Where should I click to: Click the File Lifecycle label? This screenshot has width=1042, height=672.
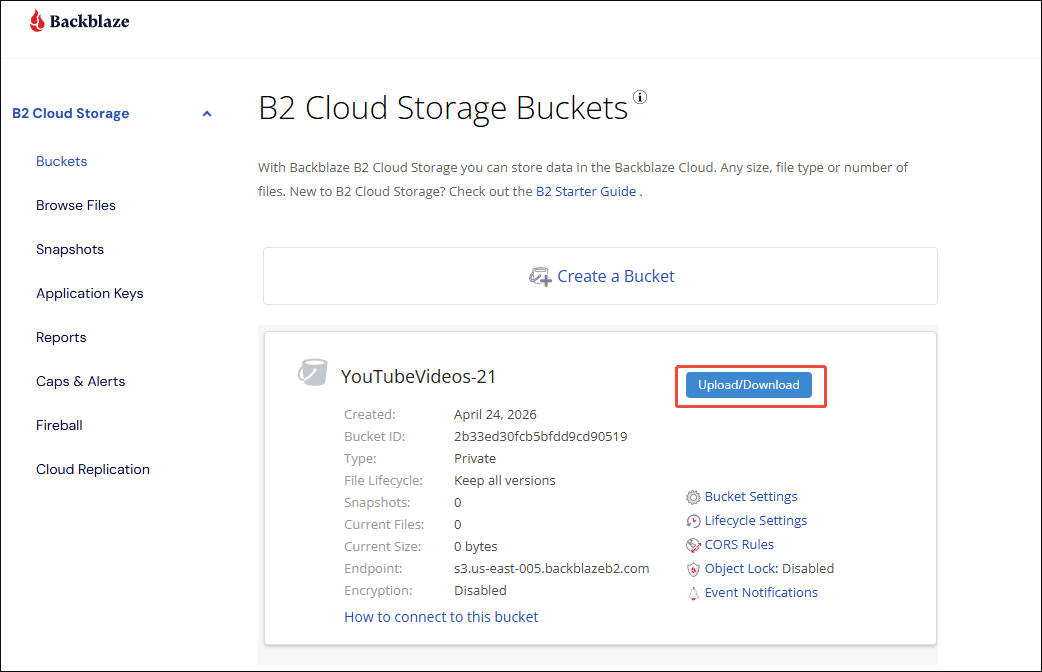pyautogui.click(x=383, y=481)
